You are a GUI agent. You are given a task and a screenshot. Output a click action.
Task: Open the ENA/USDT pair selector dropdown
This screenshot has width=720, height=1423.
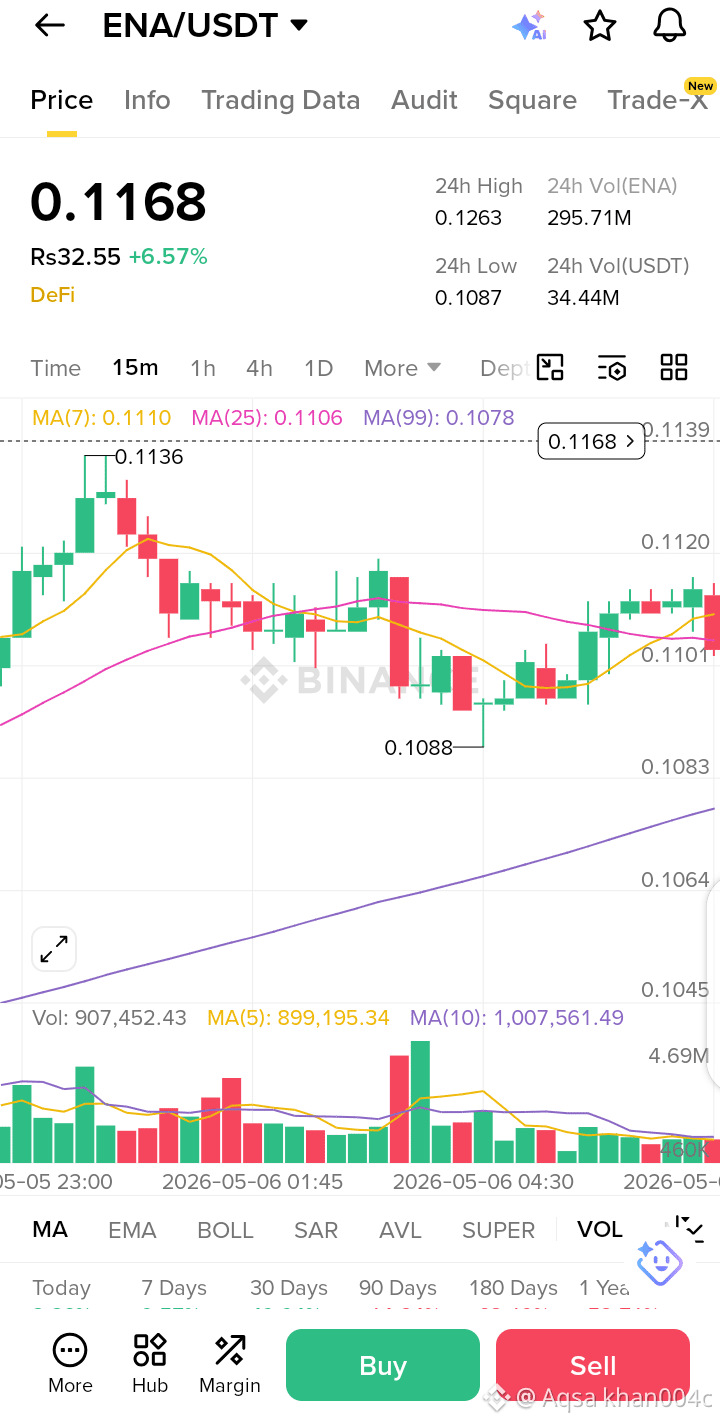coord(206,26)
